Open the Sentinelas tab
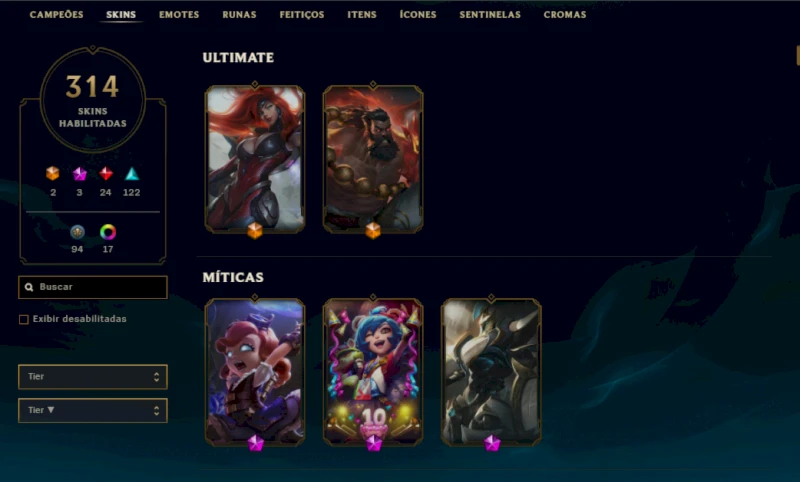 coord(490,15)
